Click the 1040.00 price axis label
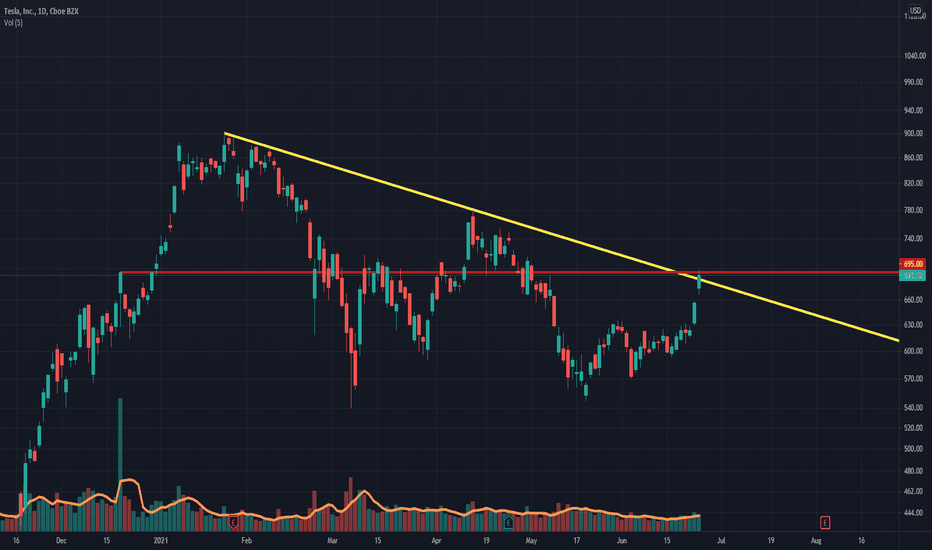The image size is (932, 550). coord(914,56)
